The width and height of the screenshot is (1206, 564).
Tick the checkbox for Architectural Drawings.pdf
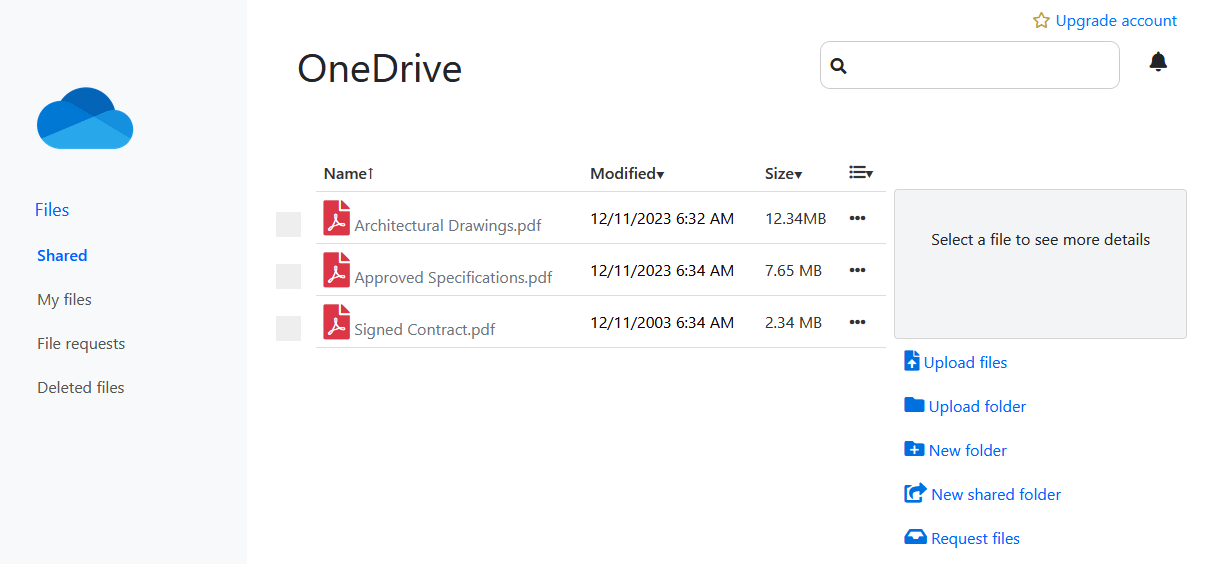(x=288, y=224)
